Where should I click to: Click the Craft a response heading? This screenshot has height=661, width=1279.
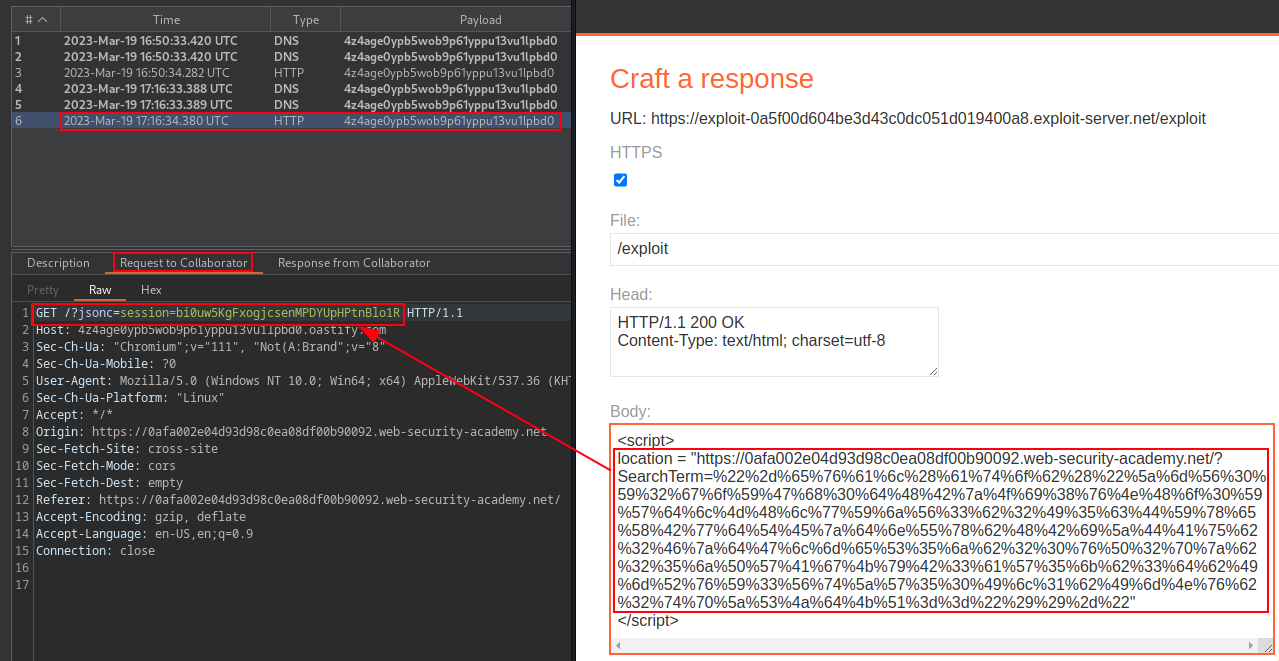click(712, 79)
